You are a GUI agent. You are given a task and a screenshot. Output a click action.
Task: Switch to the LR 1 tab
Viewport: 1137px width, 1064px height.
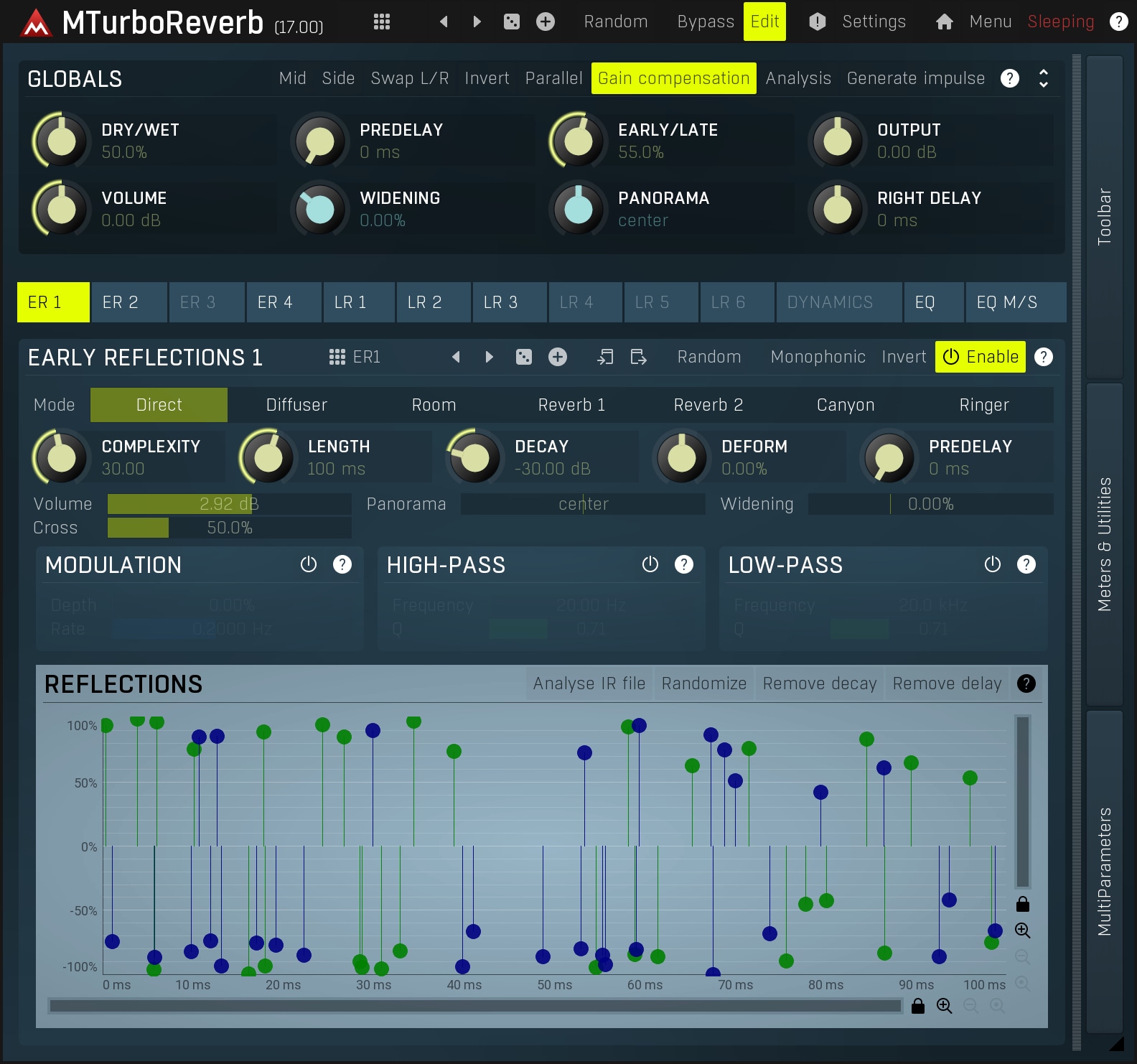click(x=350, y=302)
